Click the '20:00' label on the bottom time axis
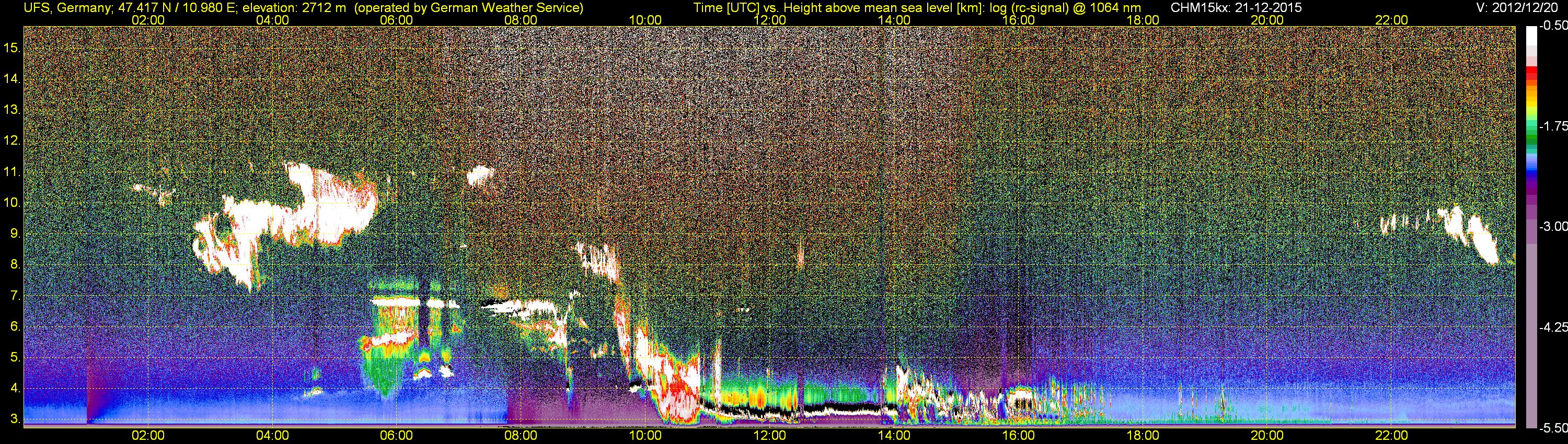Screen dimensions: 1568x444 1267,436
